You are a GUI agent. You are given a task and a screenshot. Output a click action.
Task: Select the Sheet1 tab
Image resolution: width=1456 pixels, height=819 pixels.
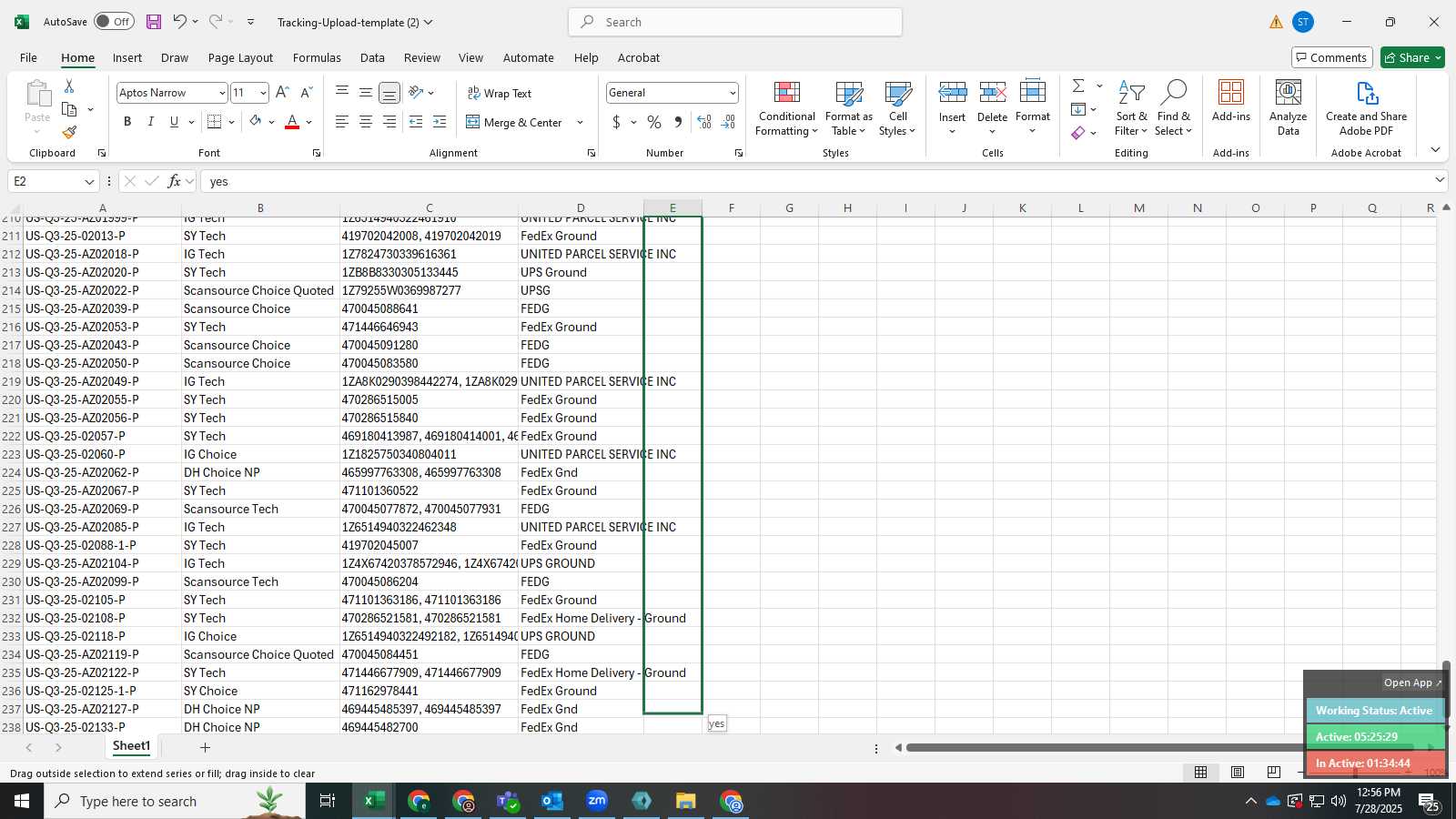pyautogui.click(x=131, y=746)
